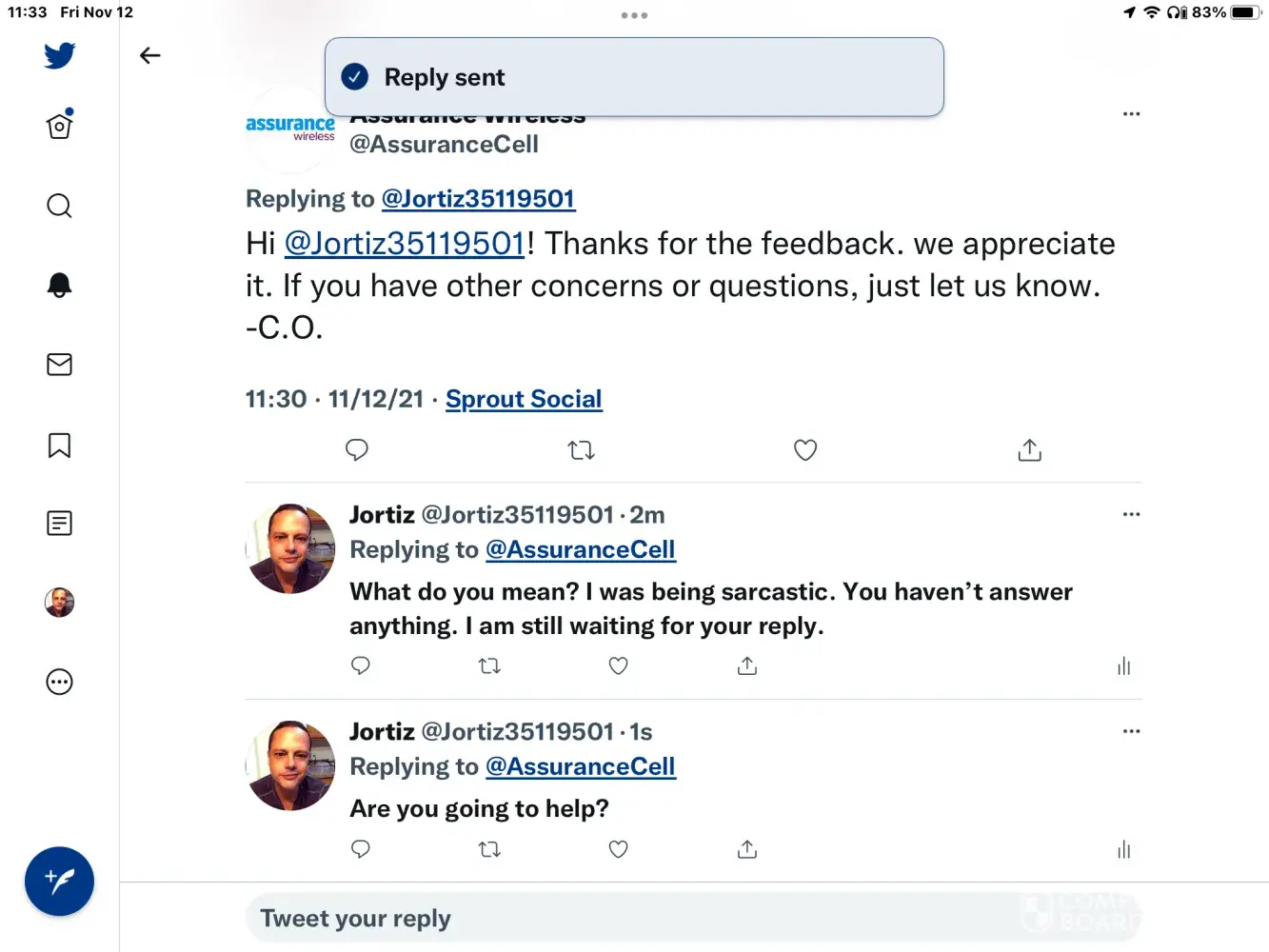Screen dimensions: 1269x952
Task: View analytics for the sarcastic reply
Action: (x=1123, y=666)
